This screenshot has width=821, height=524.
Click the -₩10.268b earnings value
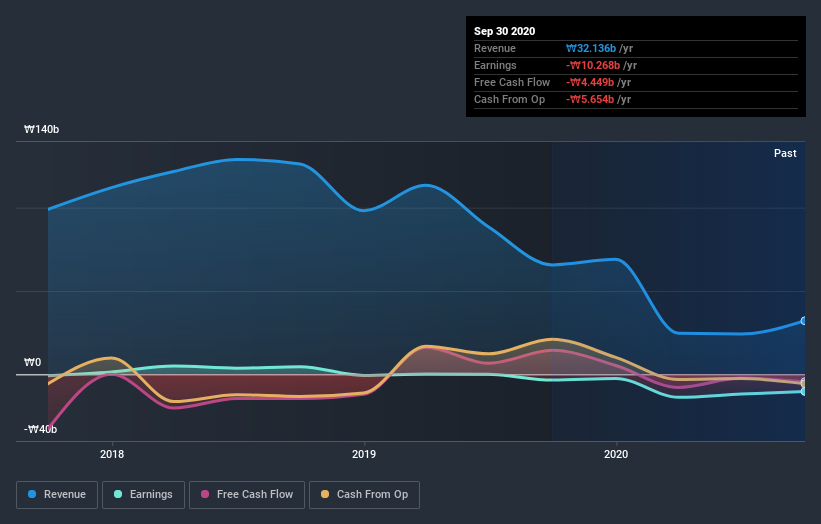[x=593, y=65]
